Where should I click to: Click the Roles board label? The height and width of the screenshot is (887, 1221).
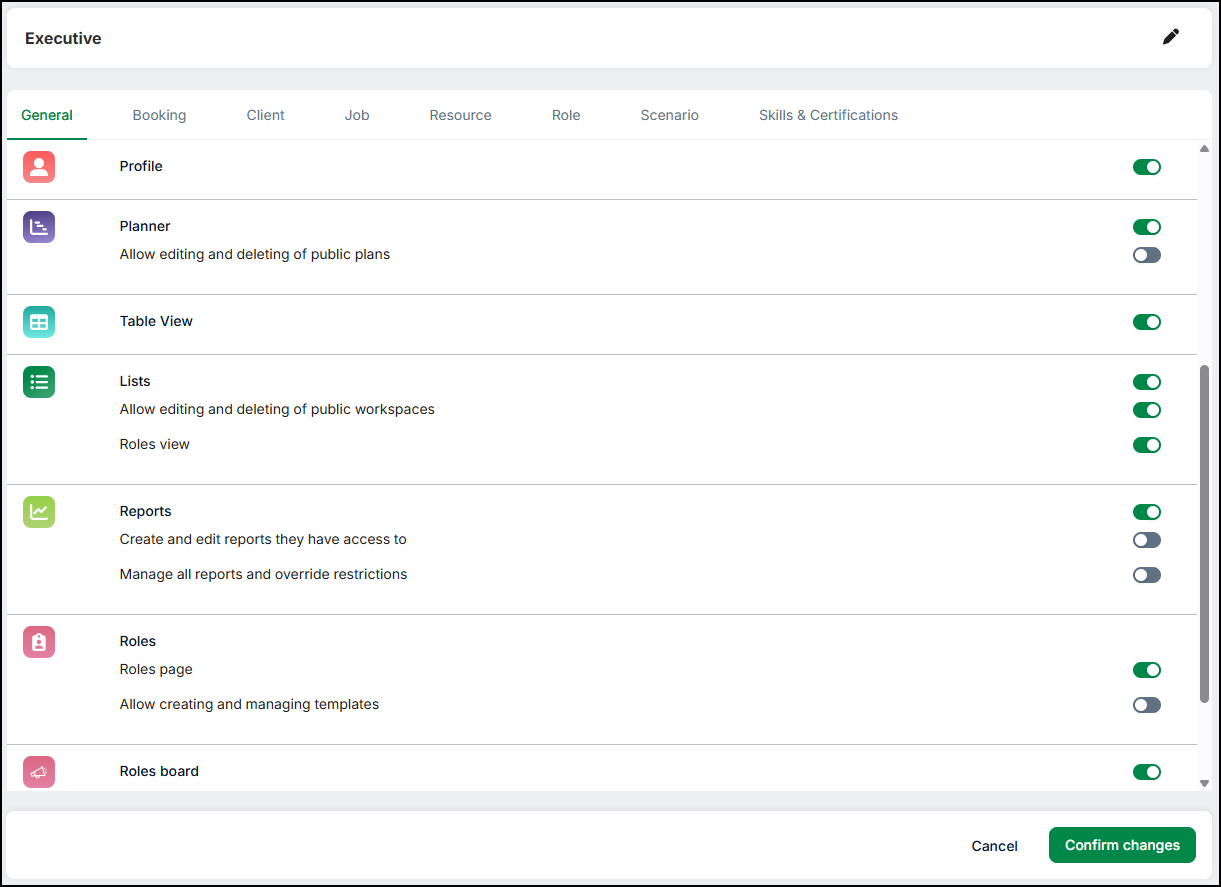point(159,771)
